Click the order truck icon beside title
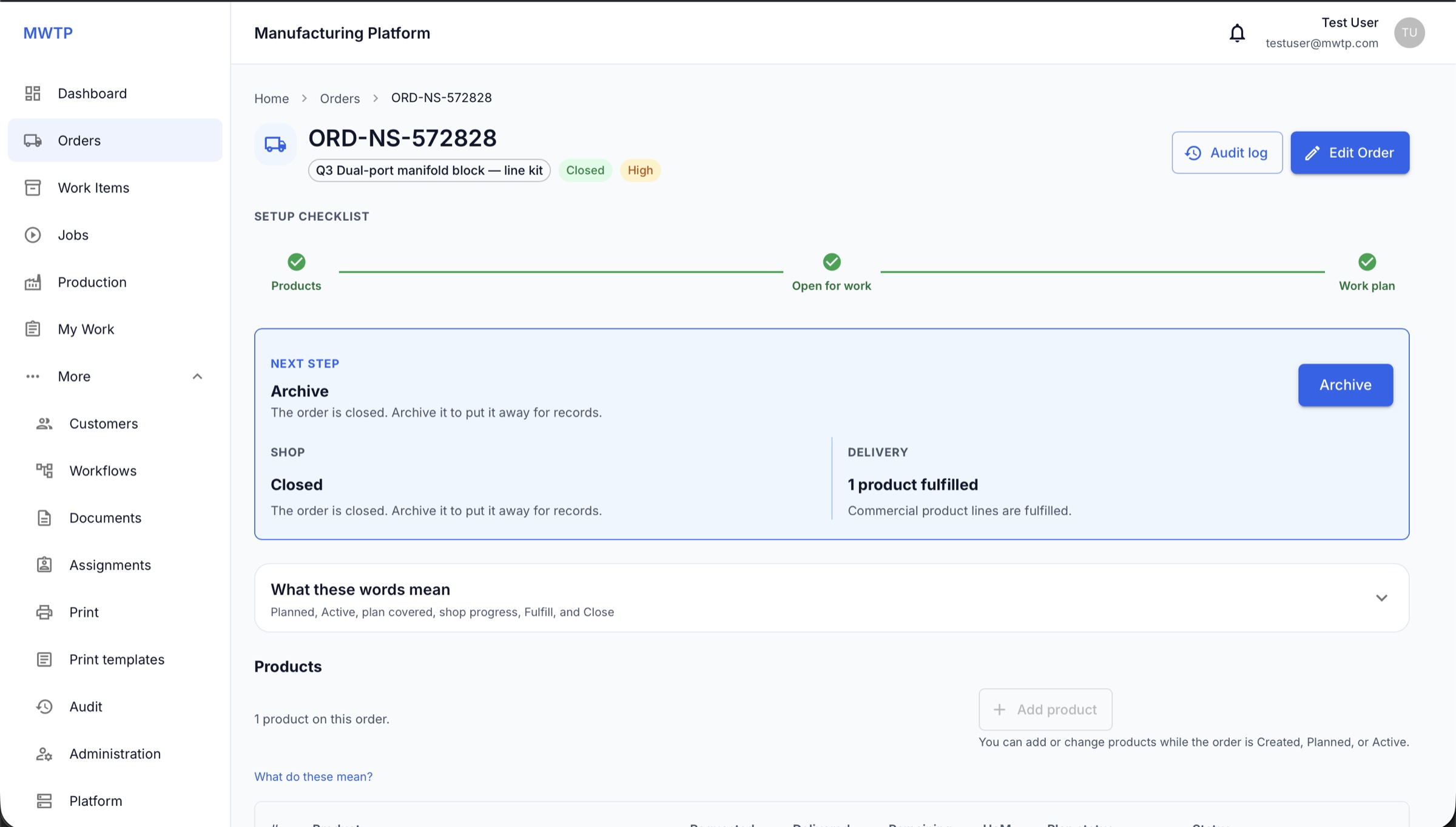 click(x=275, y=144)
